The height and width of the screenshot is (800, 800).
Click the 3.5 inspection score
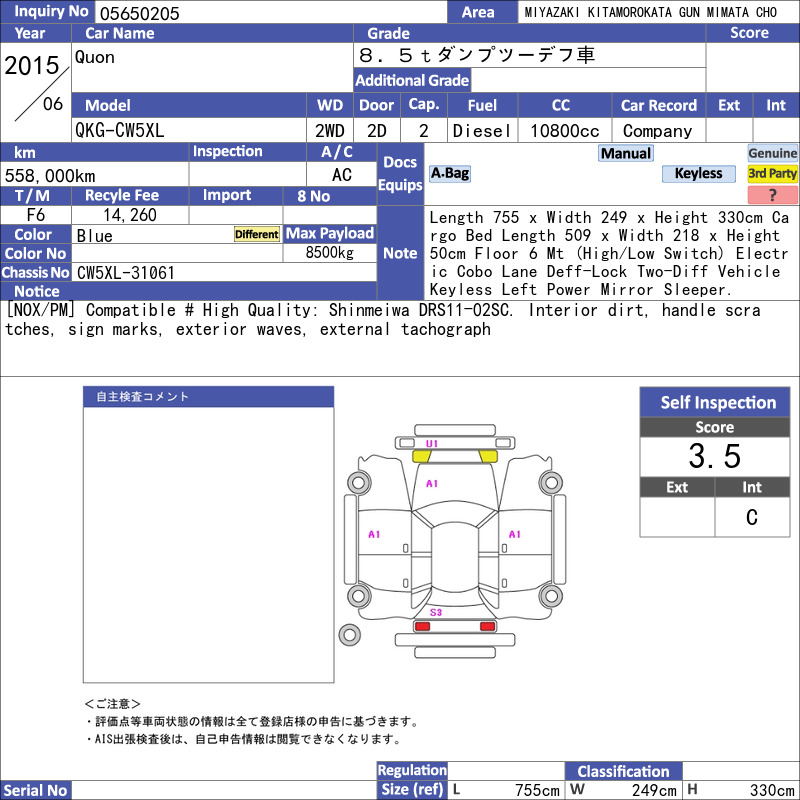[715, 456]
